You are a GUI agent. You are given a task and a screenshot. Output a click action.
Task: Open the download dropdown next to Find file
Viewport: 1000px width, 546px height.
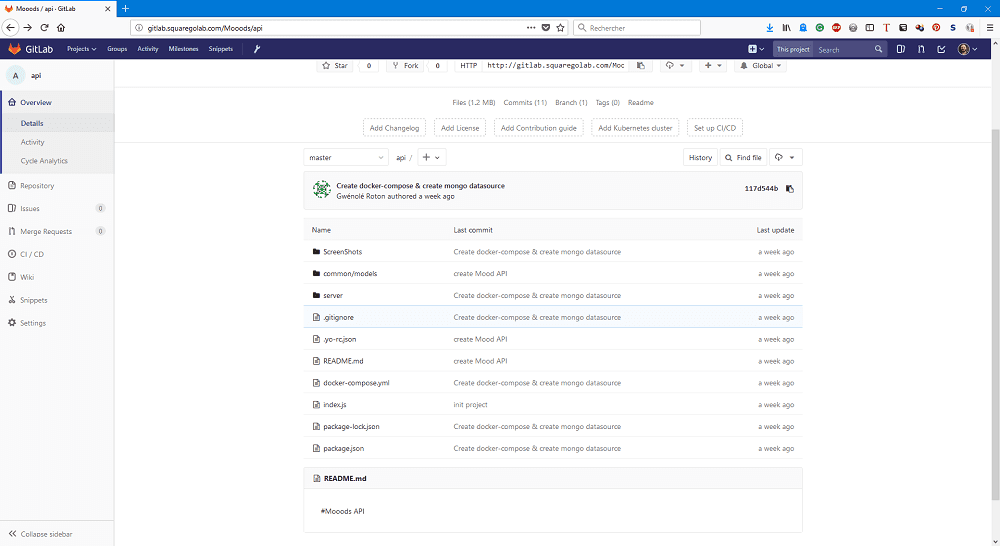(785, 158)
